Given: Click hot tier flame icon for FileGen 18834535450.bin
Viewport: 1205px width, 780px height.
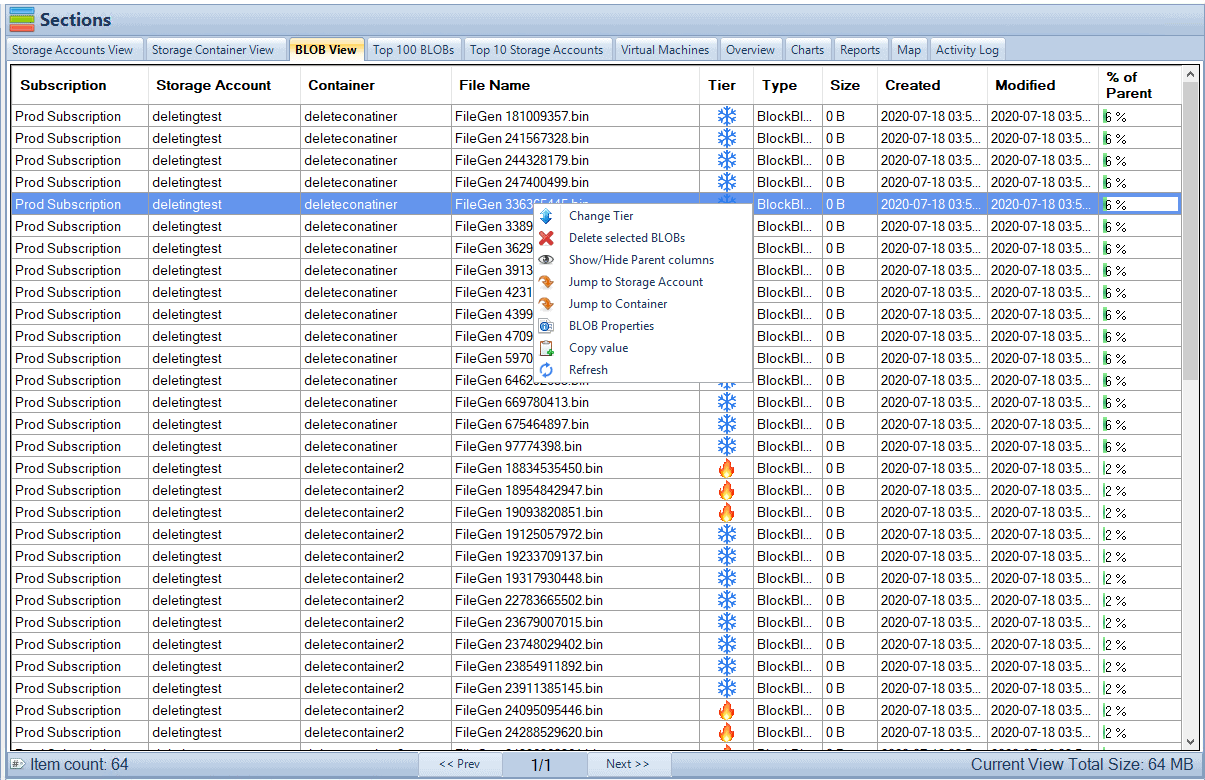Looking at the screenshot, I should (x=726, y=468).
